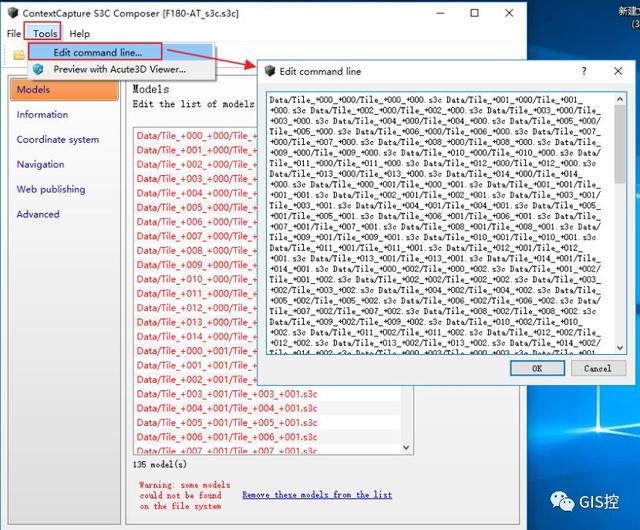Open the File menu
Screen dimensions: 640x530
tap(14, 33)
